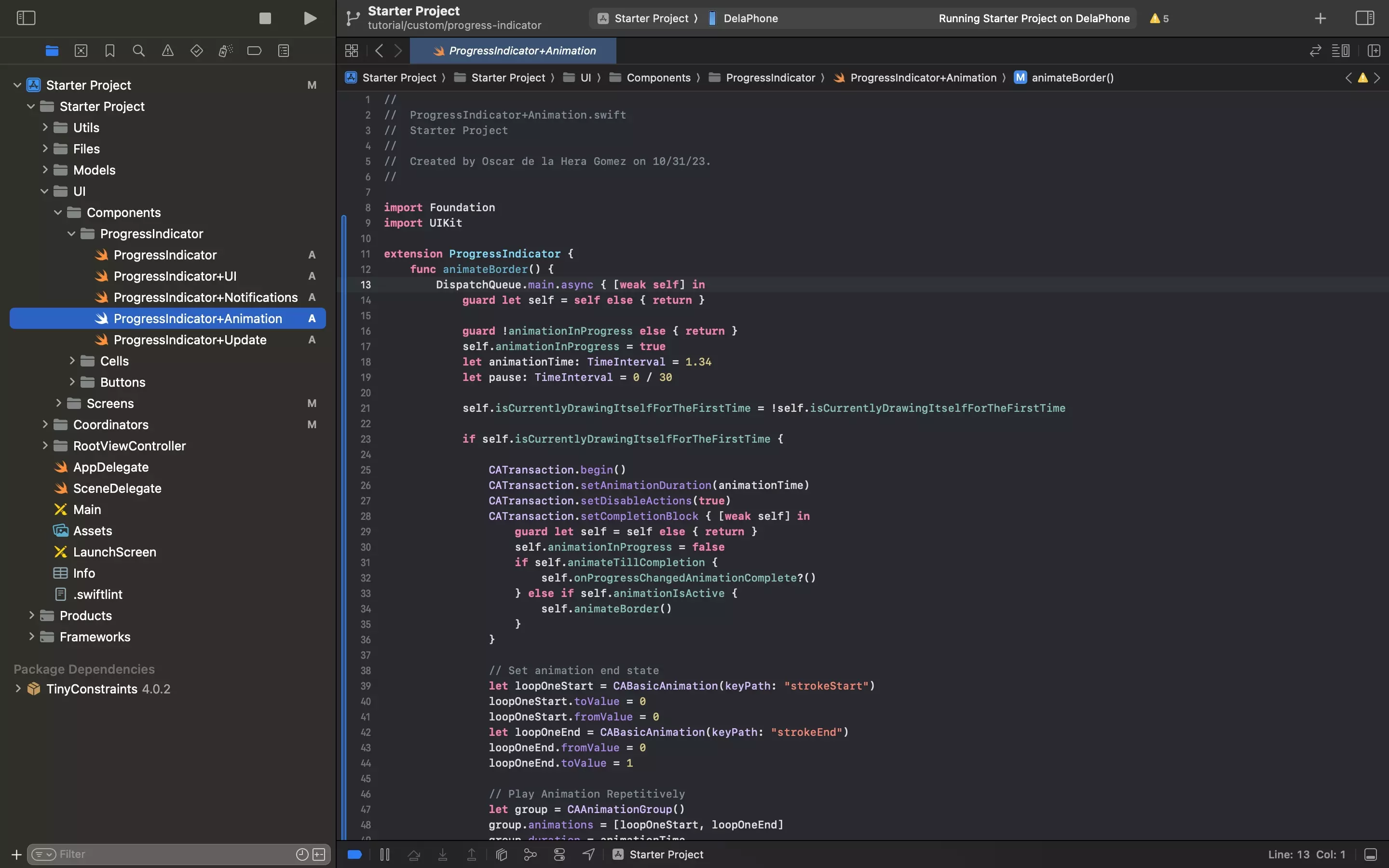Open the Find navigator
Image resolution: width=1389 pixels, height=868 pixels.
pyautogui.click(x=138, y=51)
